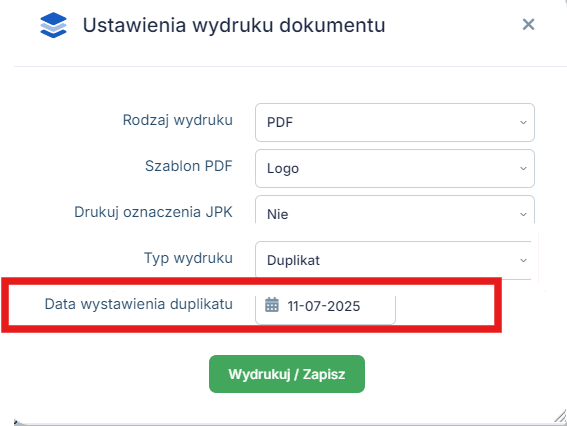Click the chevron arrow of Typ wydruku
567x426 pixels.
click(x=523, y=260)
